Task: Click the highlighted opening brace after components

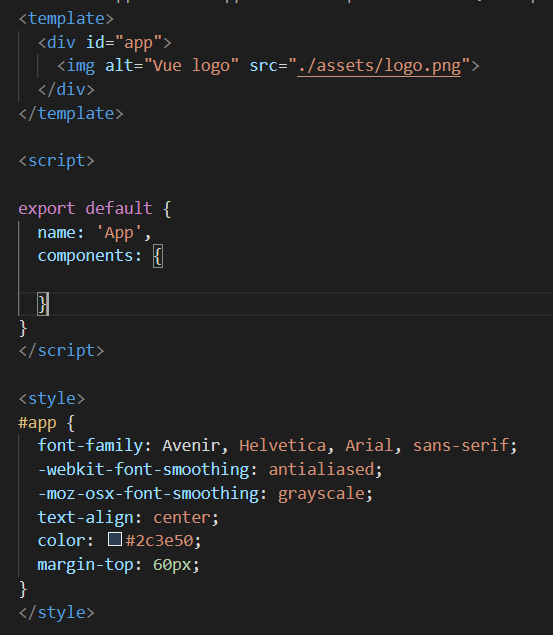Action: [x=158, y=256]
